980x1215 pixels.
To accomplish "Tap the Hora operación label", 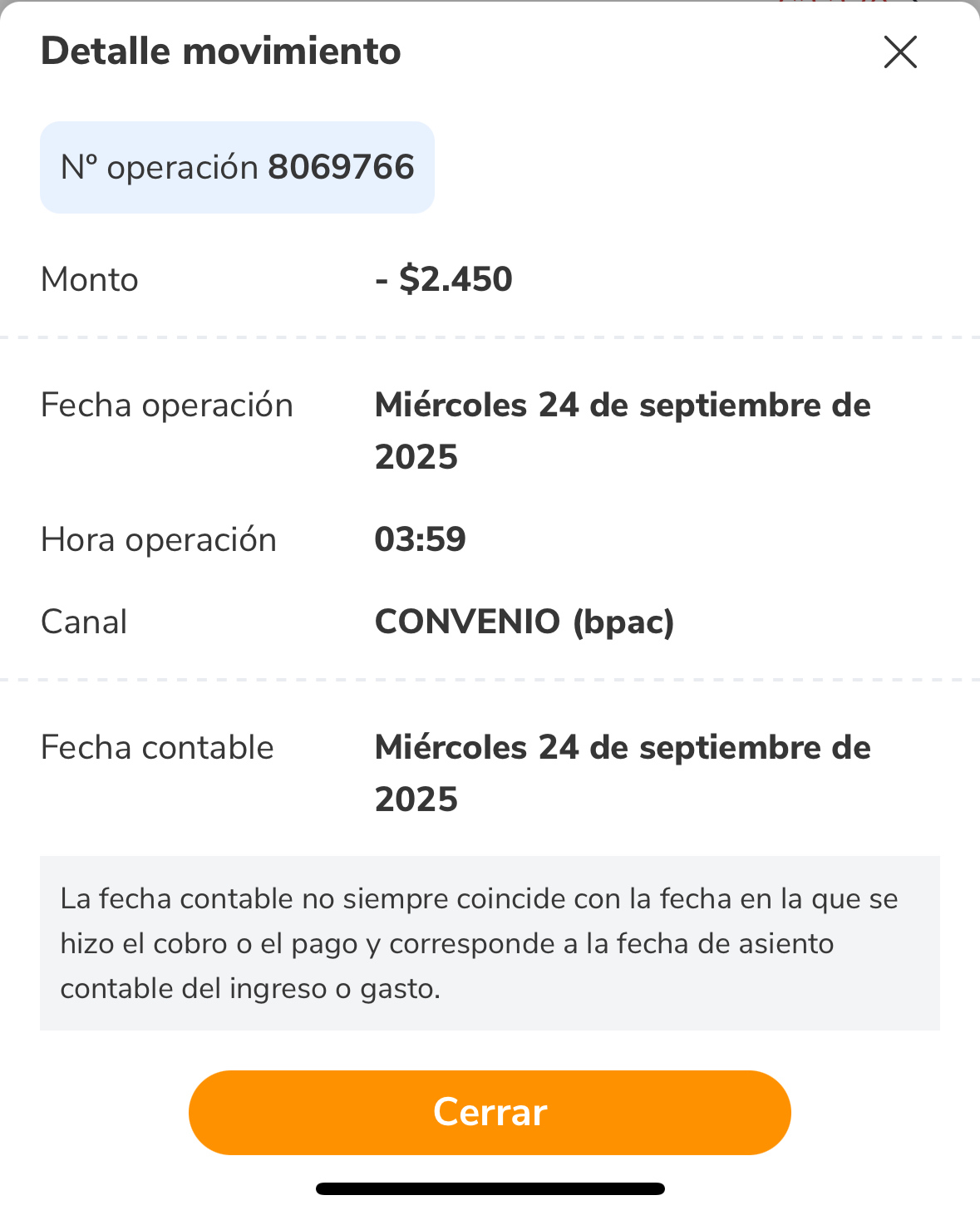I will click(x=159, y=540).
